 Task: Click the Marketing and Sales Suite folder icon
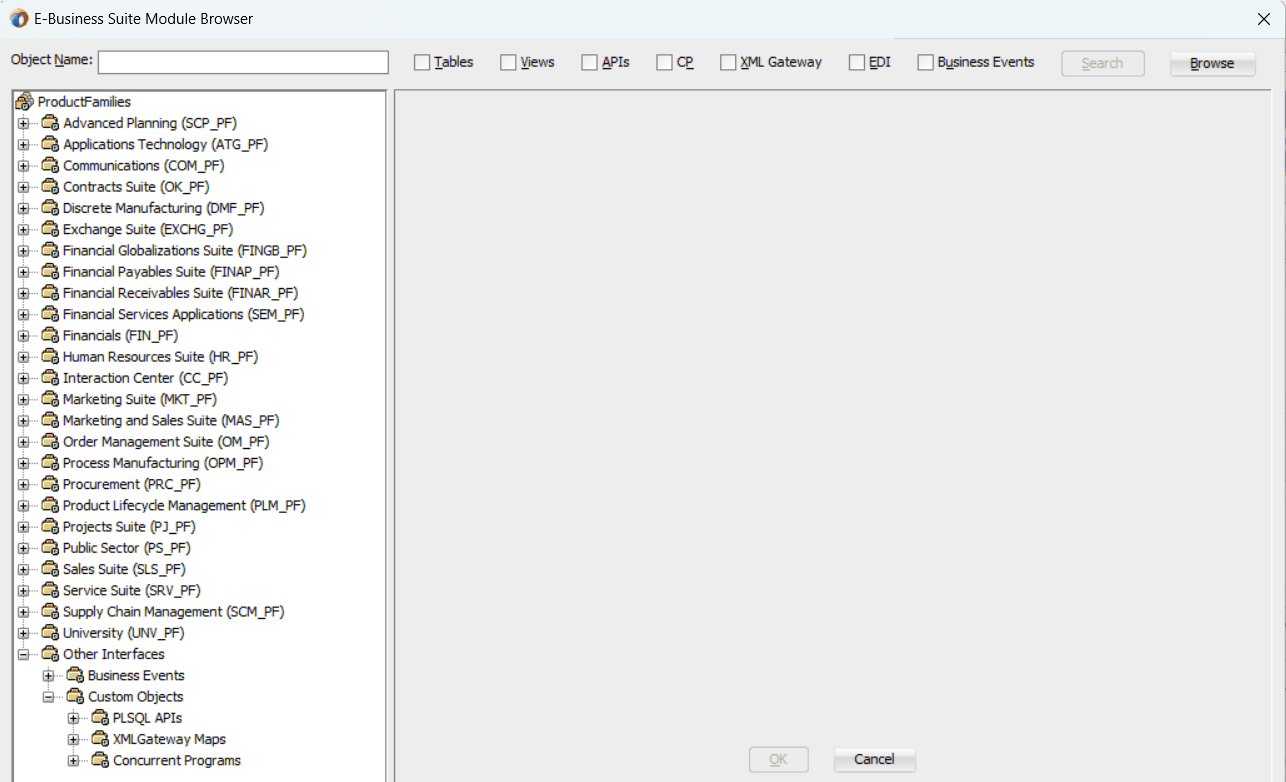click(x=50, y=421)
